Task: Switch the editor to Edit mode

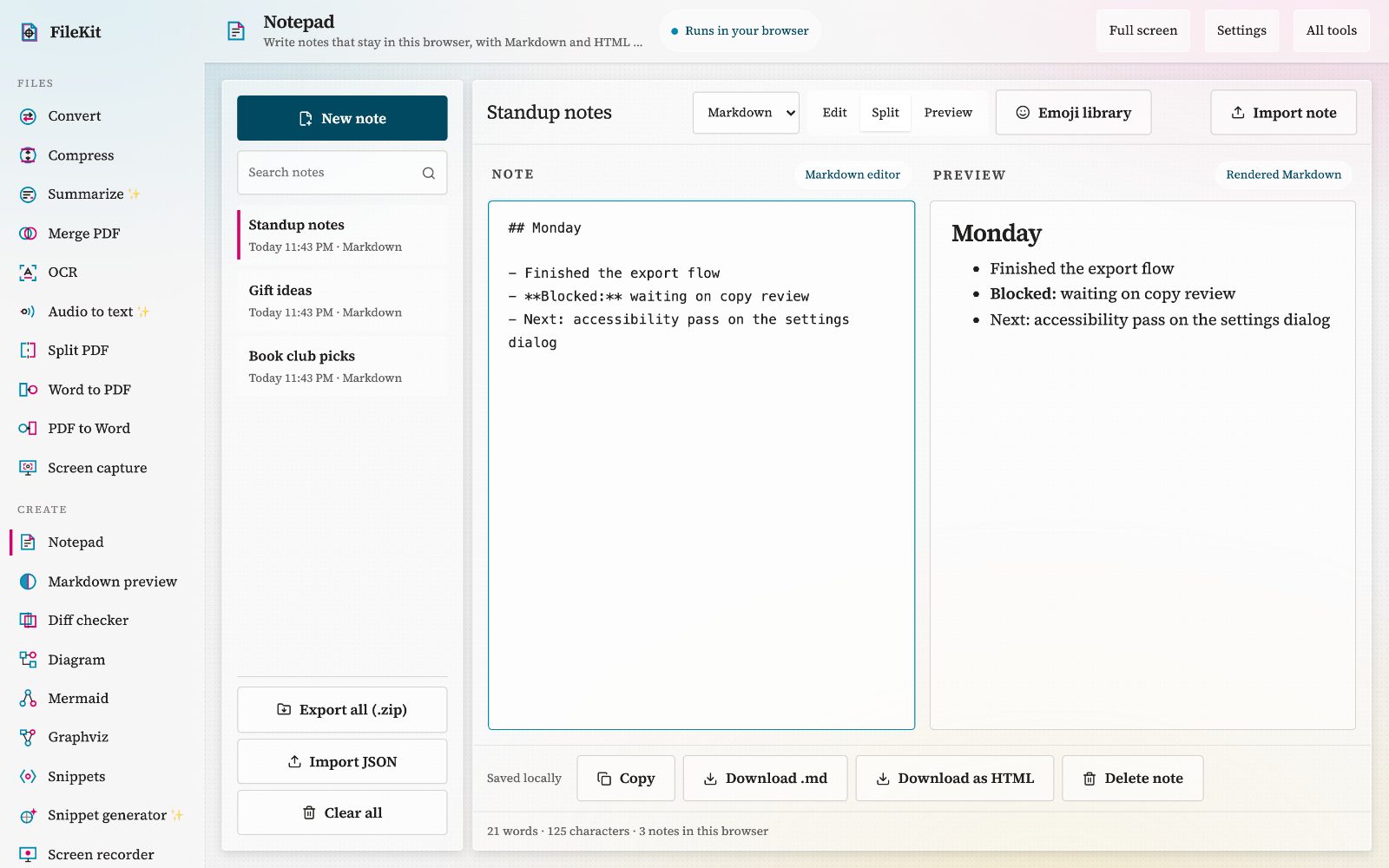Action: click(834, 113)
